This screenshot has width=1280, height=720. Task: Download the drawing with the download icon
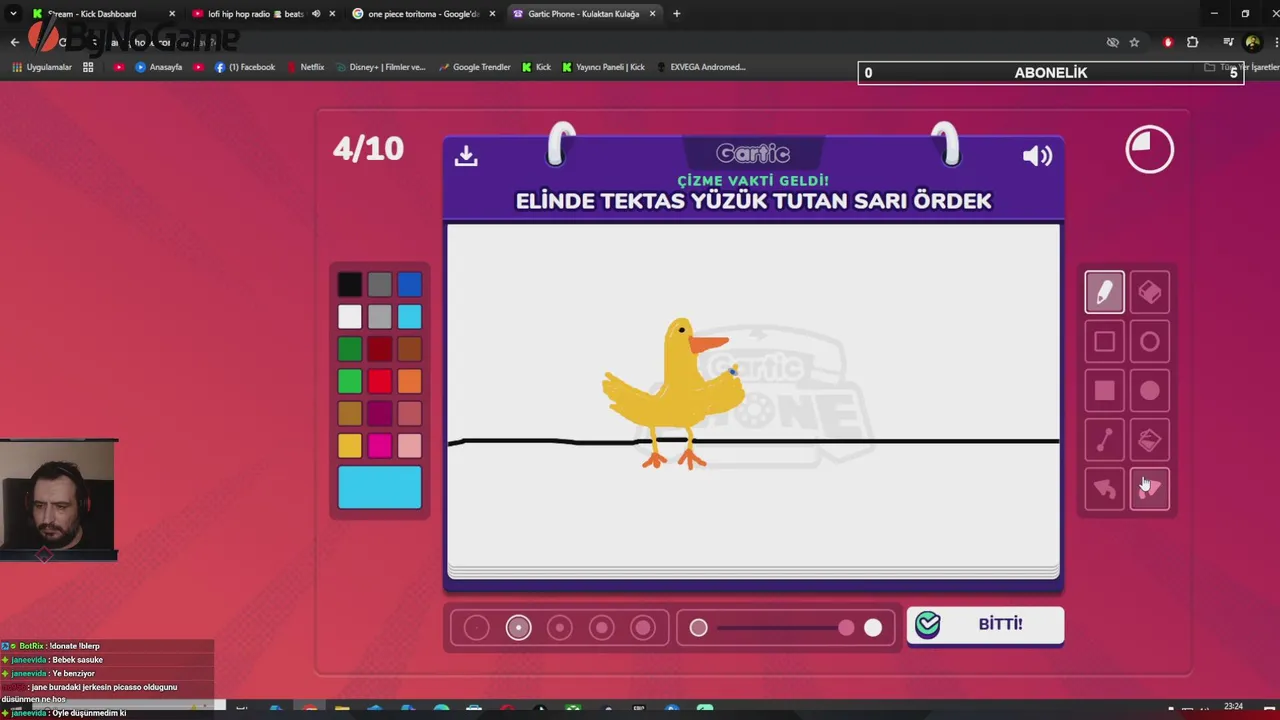click(x=466, y=156)
